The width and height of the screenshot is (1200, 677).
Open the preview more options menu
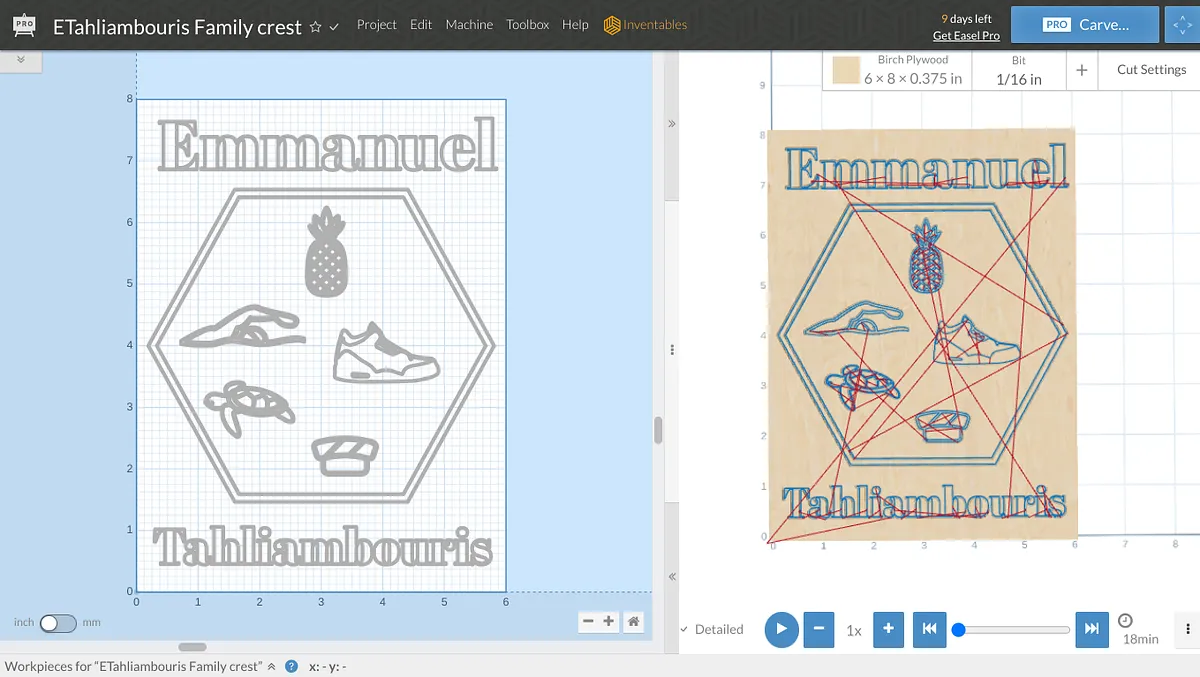coord(1187,629)
